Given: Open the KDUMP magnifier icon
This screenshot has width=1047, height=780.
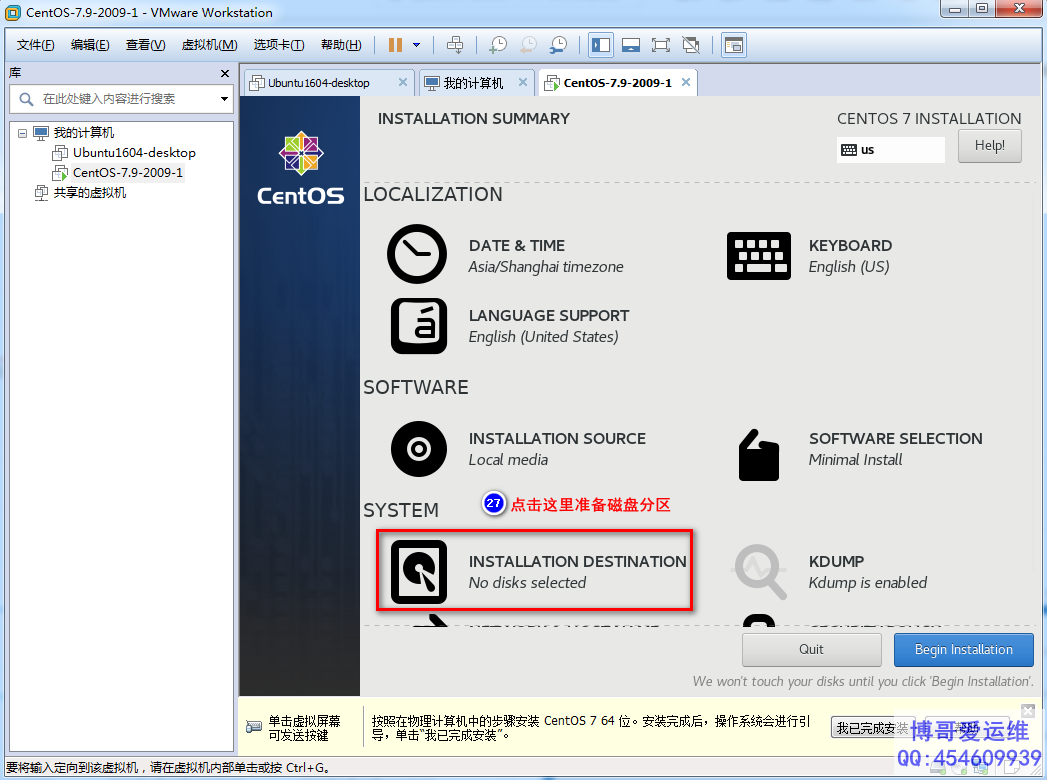Looking at the screenshot, I should click(x=759, y=572).
